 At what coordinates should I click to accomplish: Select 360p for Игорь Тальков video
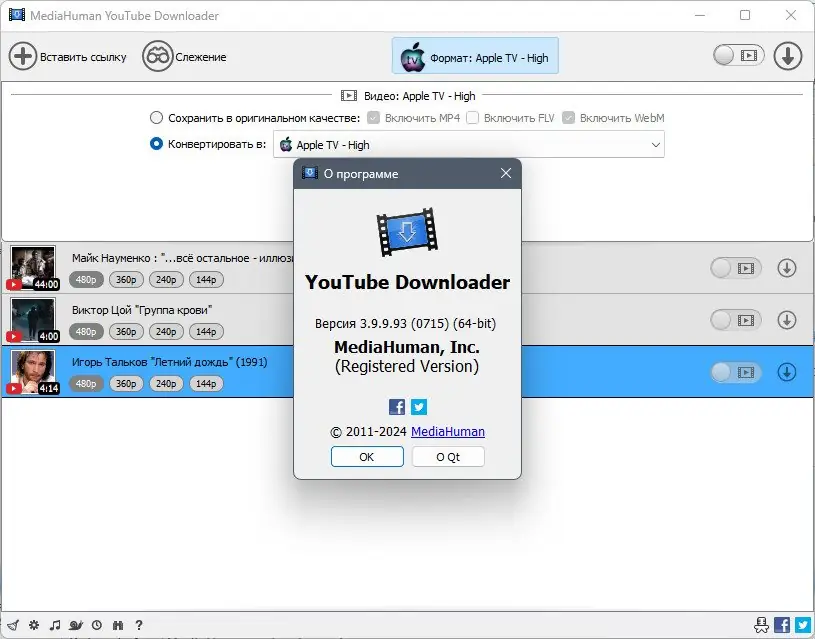[x=126, y=384]
